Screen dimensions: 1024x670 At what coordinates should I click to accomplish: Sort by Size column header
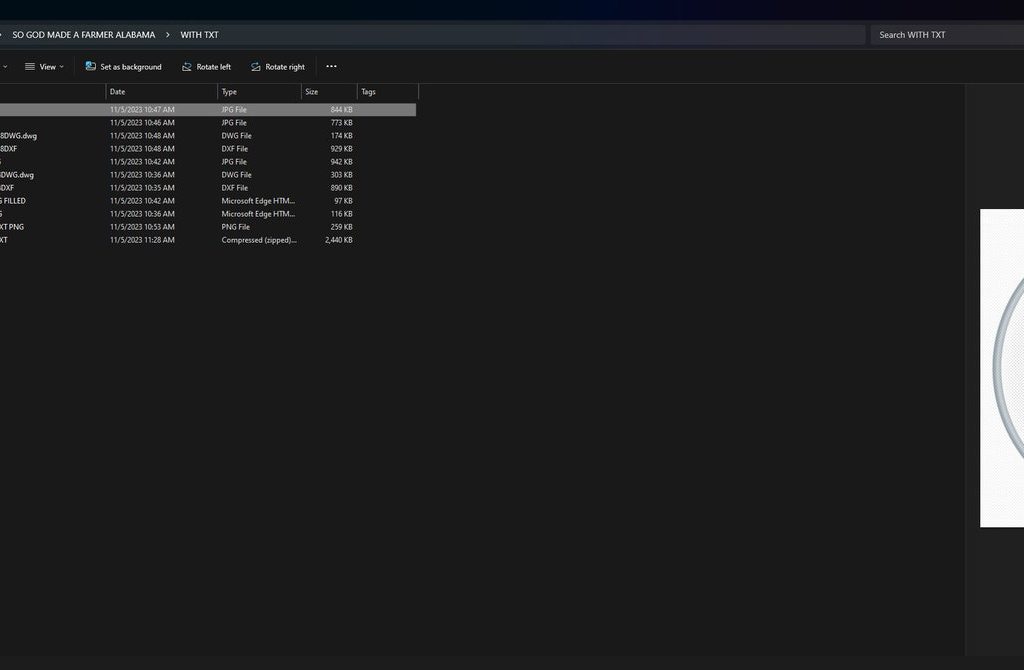click(328, 92)
